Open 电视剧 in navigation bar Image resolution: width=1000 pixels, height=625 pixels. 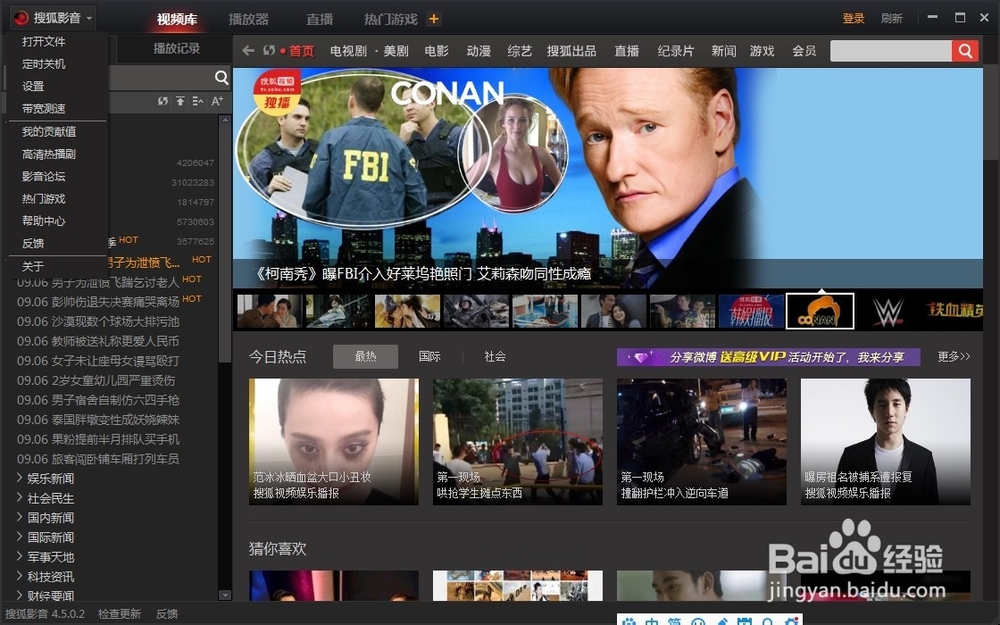pos(348,51)
